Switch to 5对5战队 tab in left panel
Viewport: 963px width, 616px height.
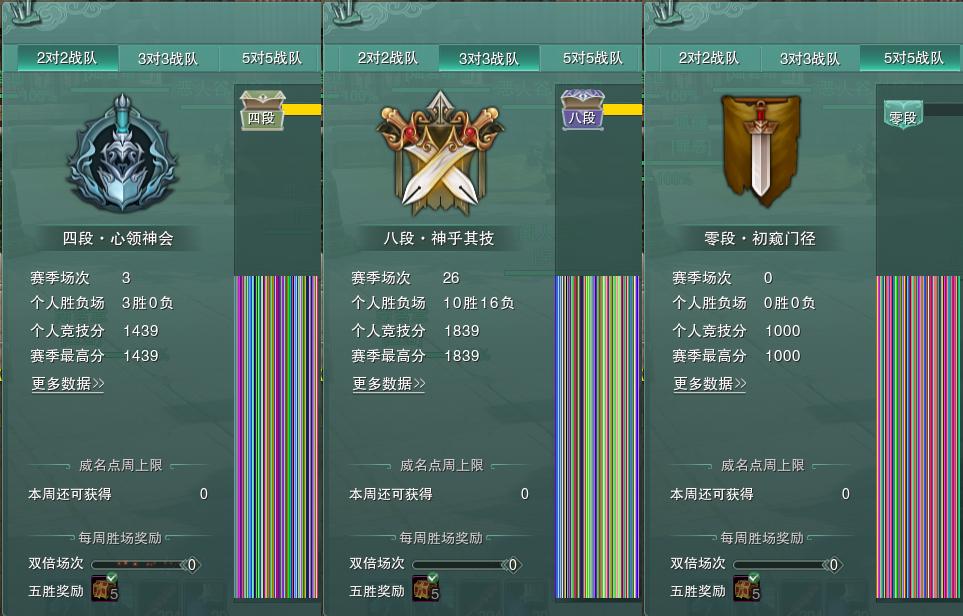[271, 58]
